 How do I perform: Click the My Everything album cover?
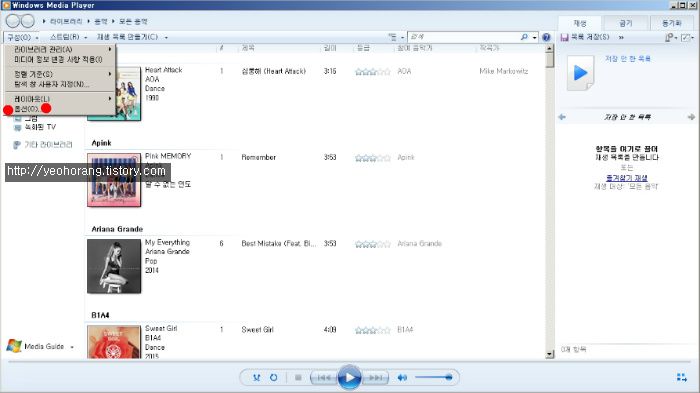[x=114, y=266]
